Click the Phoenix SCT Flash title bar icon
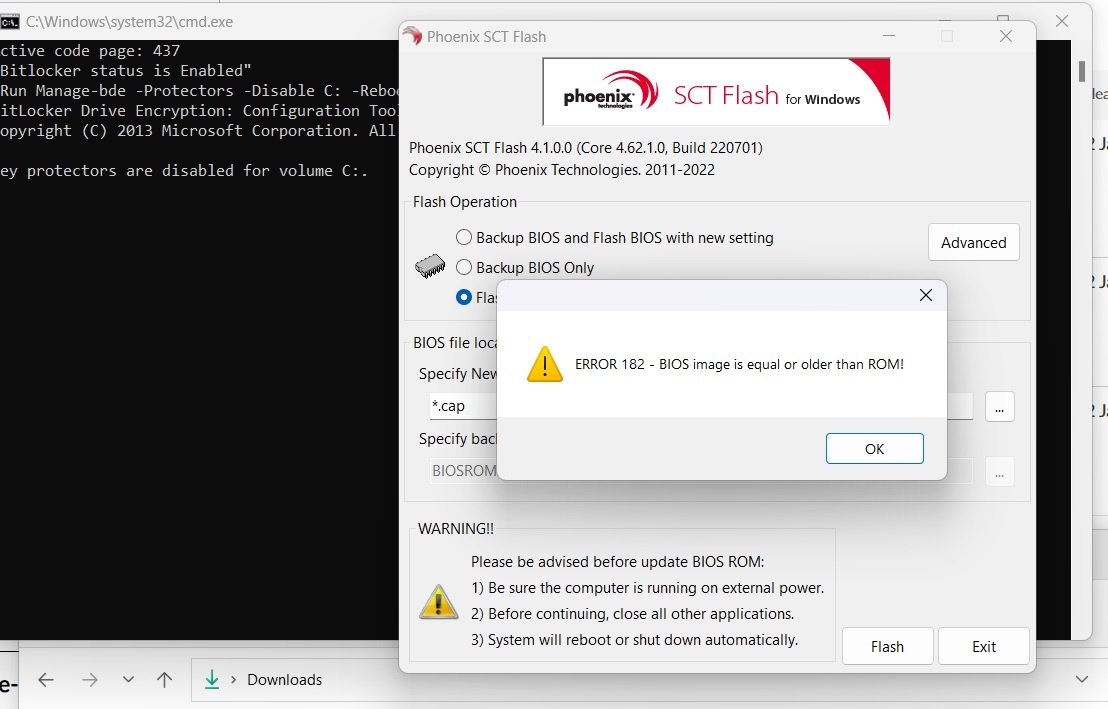Screen dimensions: 1108x709 (x=412, y=35)
